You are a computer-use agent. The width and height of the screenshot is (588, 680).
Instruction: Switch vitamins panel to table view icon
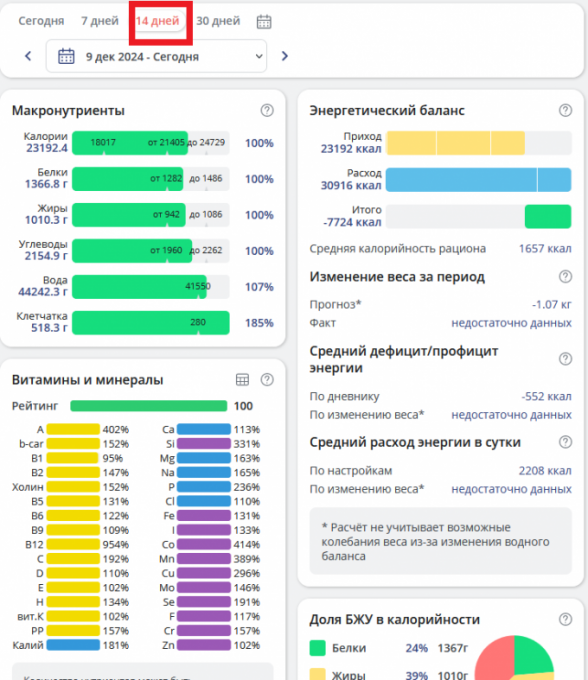242,379
